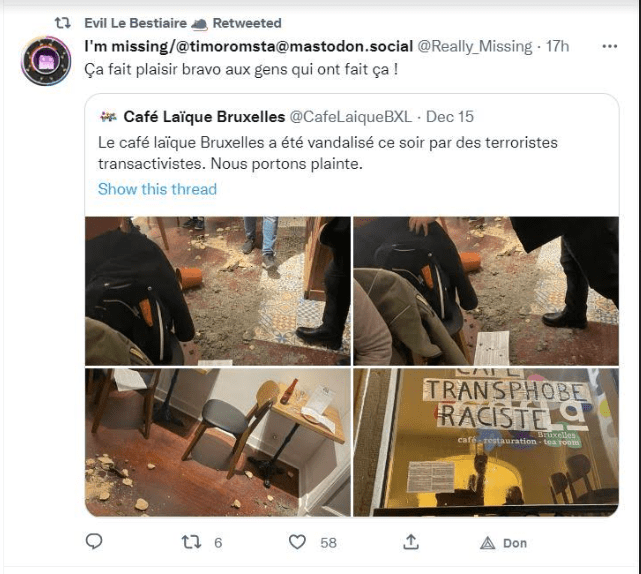Open Evil Le Bestiaire Retweeted link
Image resolution: width=641 pixels, height=574 pixels.
(183, 23)
